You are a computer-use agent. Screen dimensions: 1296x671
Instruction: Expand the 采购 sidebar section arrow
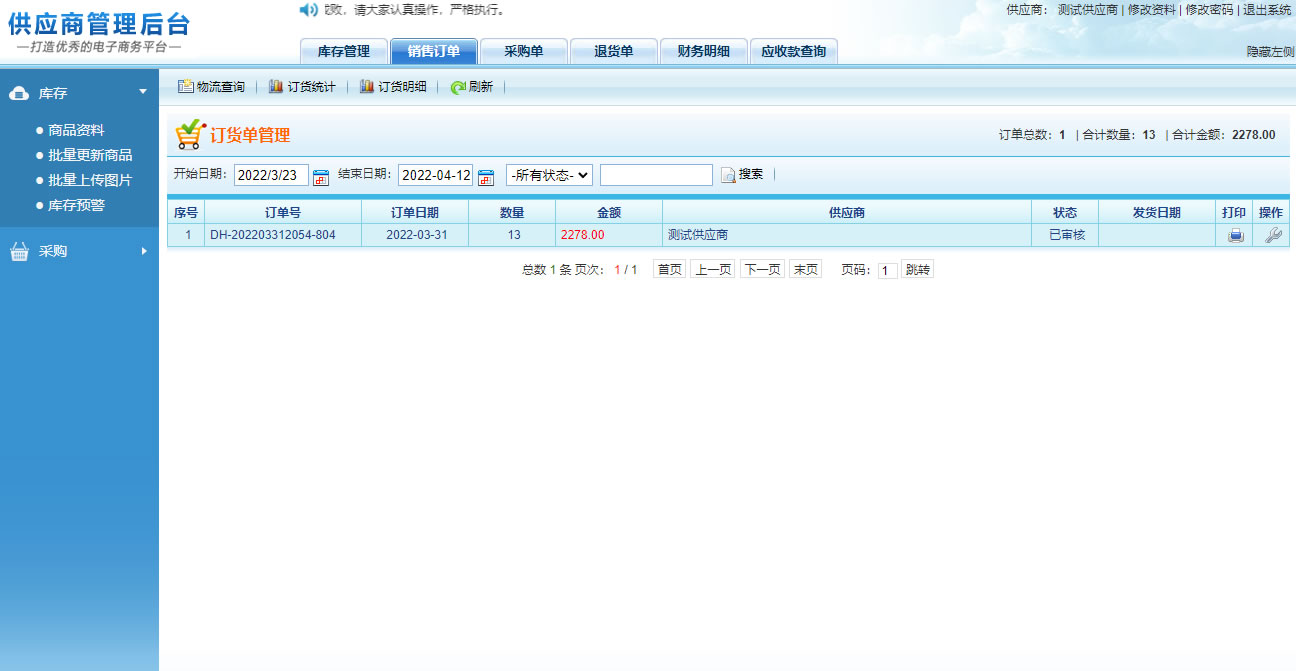click(143, 251)
